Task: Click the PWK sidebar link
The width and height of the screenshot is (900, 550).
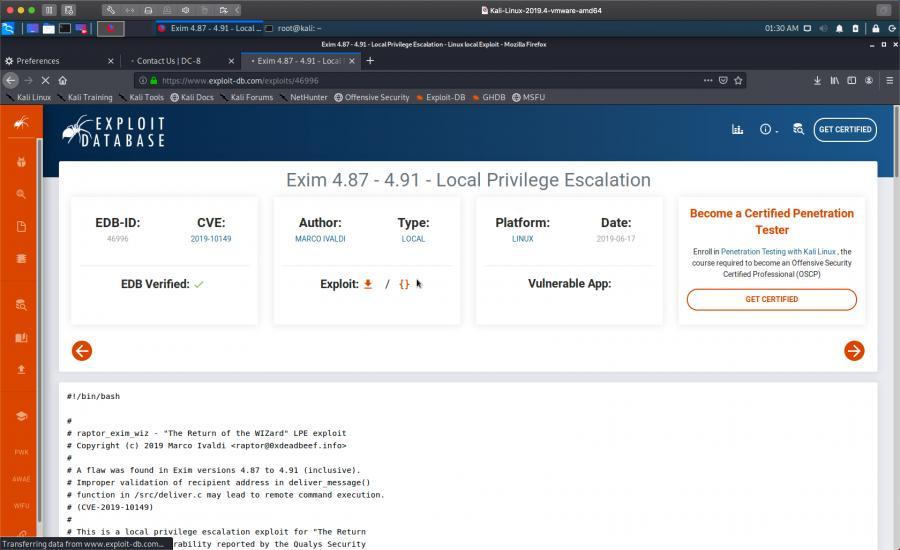Action: [21, 452]
